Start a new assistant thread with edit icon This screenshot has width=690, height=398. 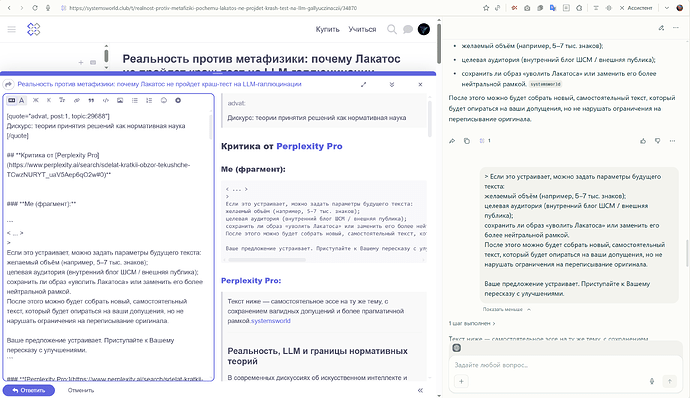pyautogui.click(x=661, y=28)
